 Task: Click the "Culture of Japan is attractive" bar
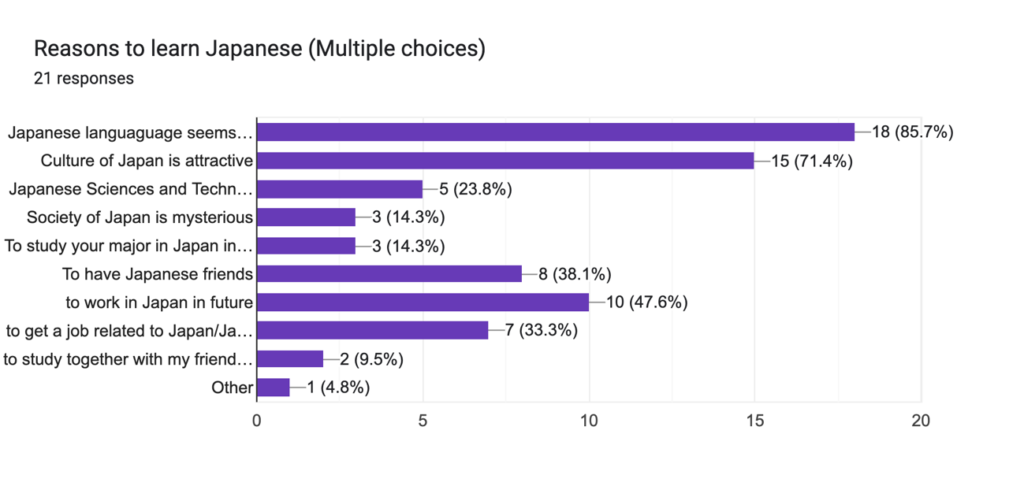coord(506,161)
